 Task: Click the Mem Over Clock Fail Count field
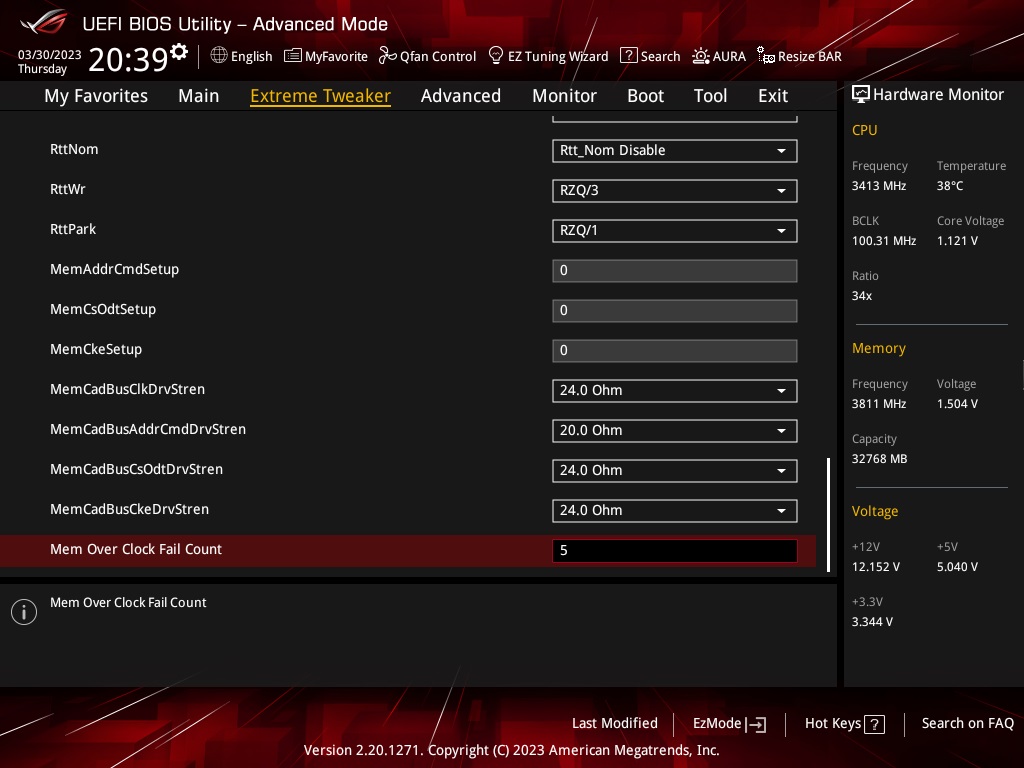(x=675, y=551)
